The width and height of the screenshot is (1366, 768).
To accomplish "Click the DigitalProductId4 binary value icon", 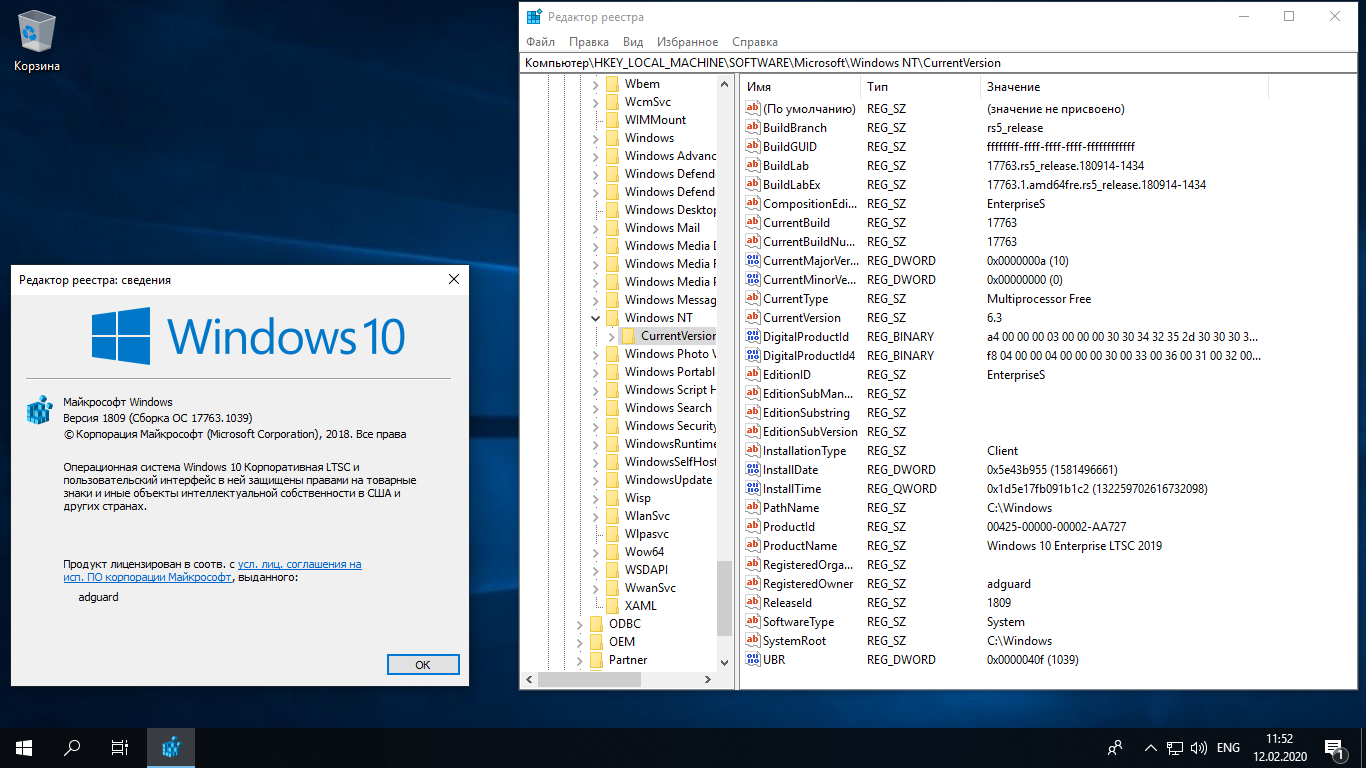I will pos(753,356).
